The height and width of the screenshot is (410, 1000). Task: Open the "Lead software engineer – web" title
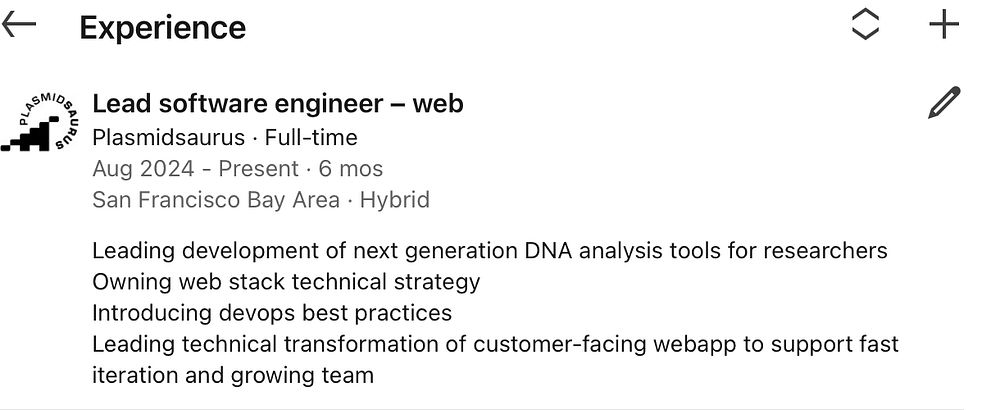coord(277,104)
